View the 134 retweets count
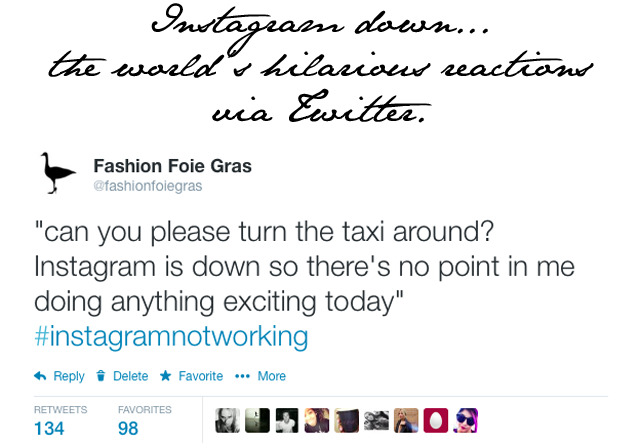The width and height of the screenshot is (640, 443). (x=50, y=428)
